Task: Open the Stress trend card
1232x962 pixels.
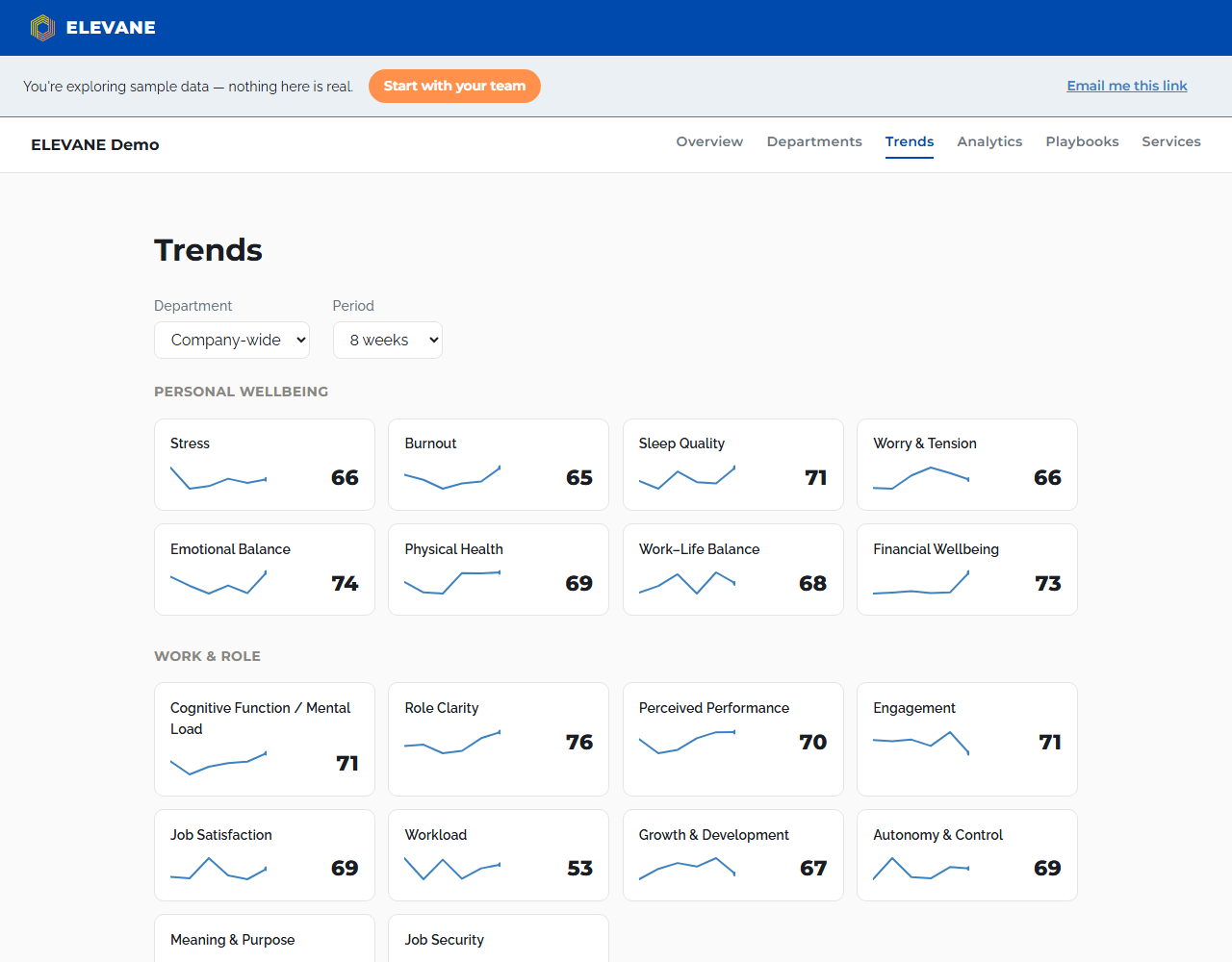Action: [265, 465]
